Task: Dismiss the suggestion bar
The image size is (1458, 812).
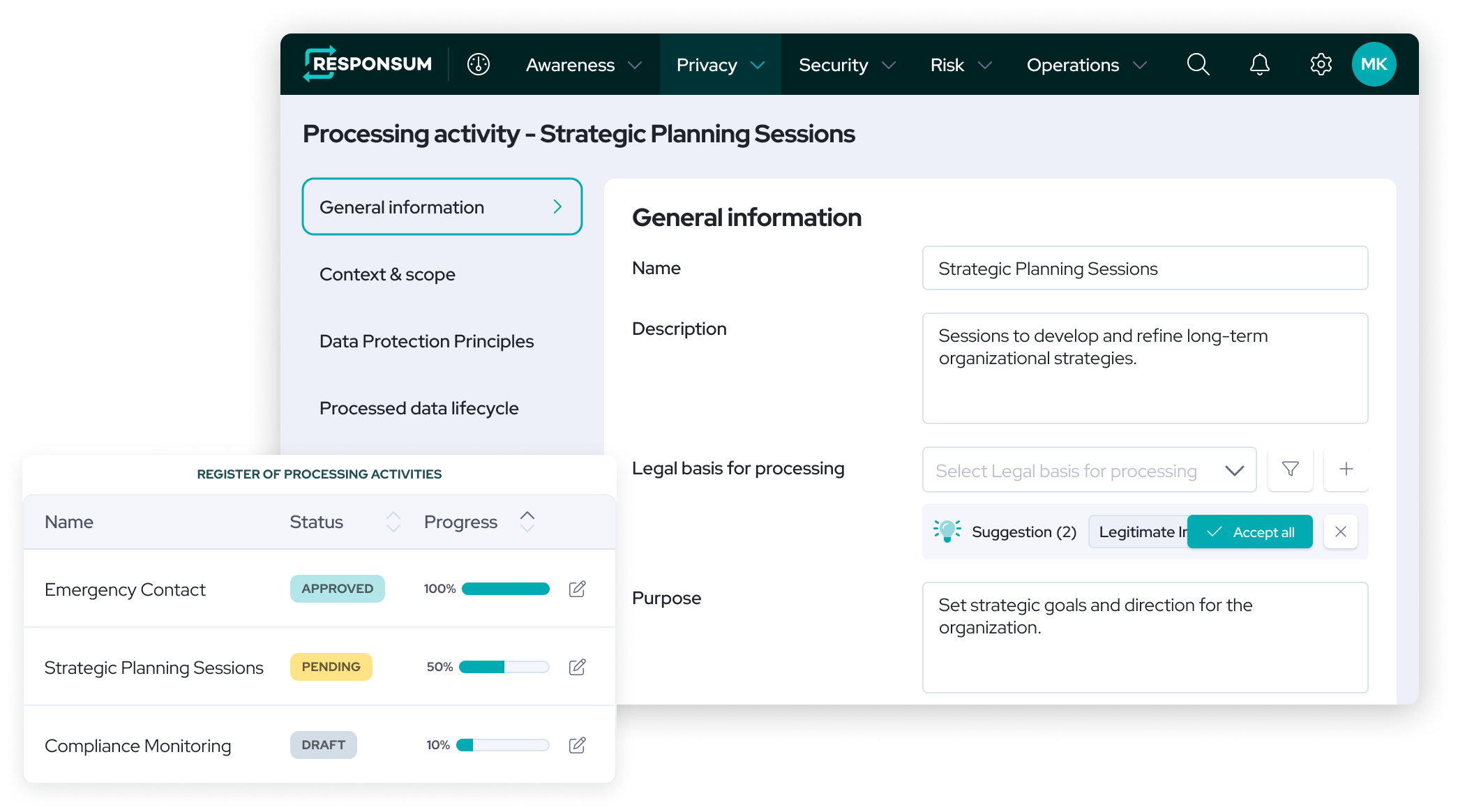Action: [x=1341, y=532]
